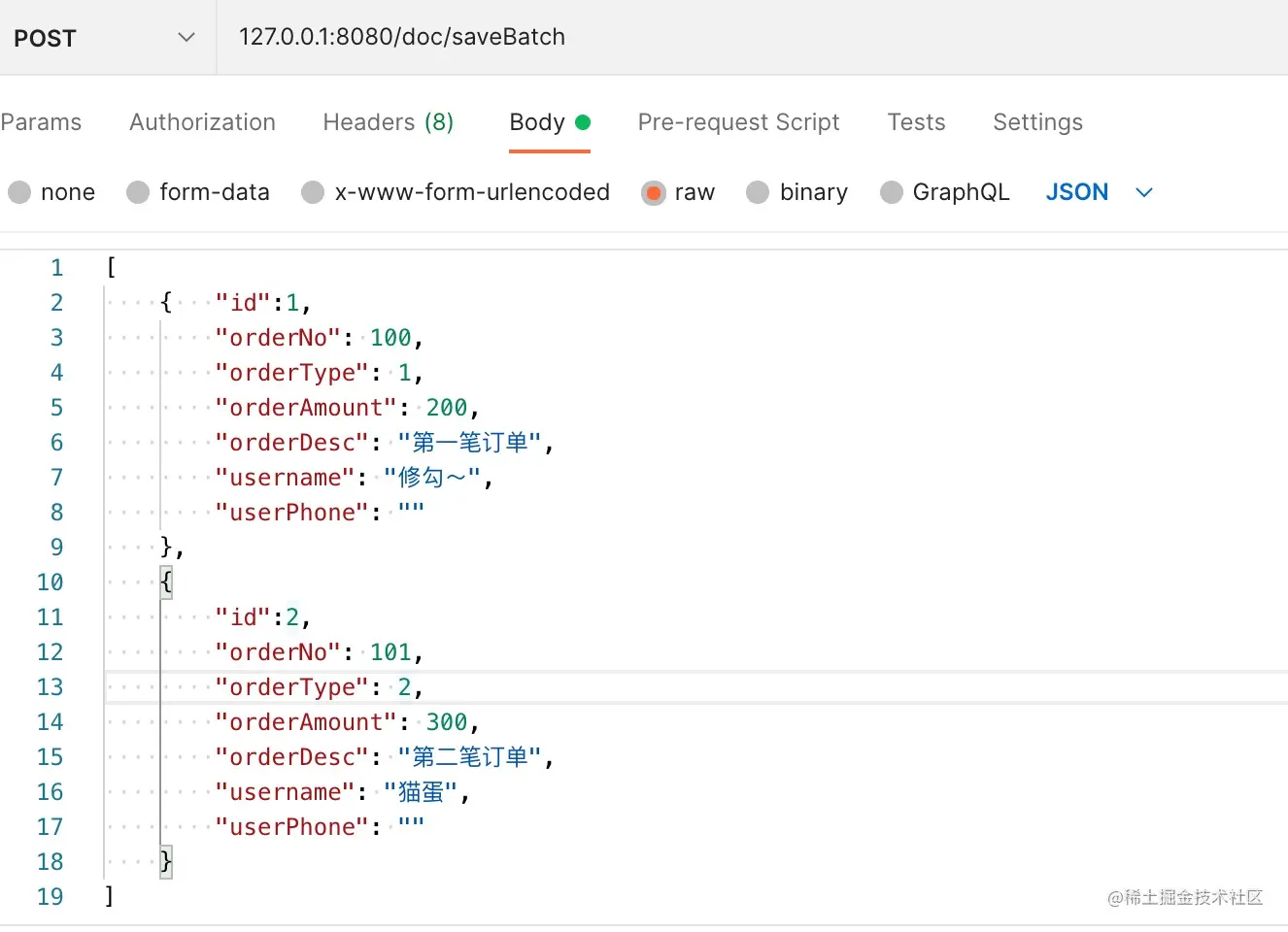Switch to the Headers (8) tab

tap(388, 122)
